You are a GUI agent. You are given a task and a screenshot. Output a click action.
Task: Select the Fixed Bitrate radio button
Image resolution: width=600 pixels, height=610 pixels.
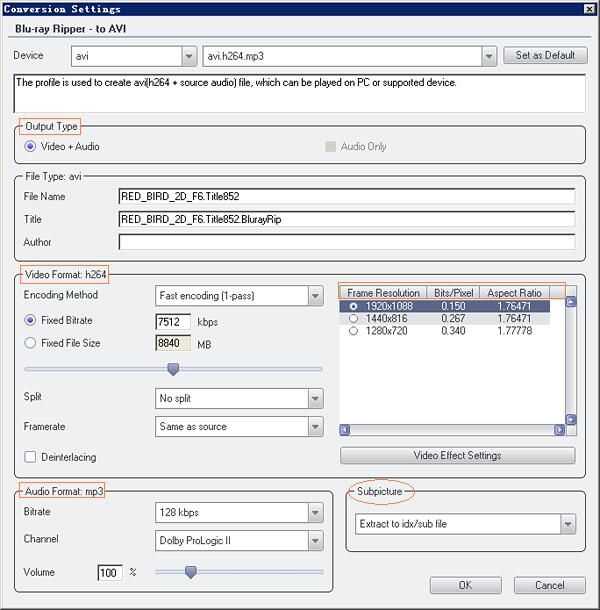point(30,321)
